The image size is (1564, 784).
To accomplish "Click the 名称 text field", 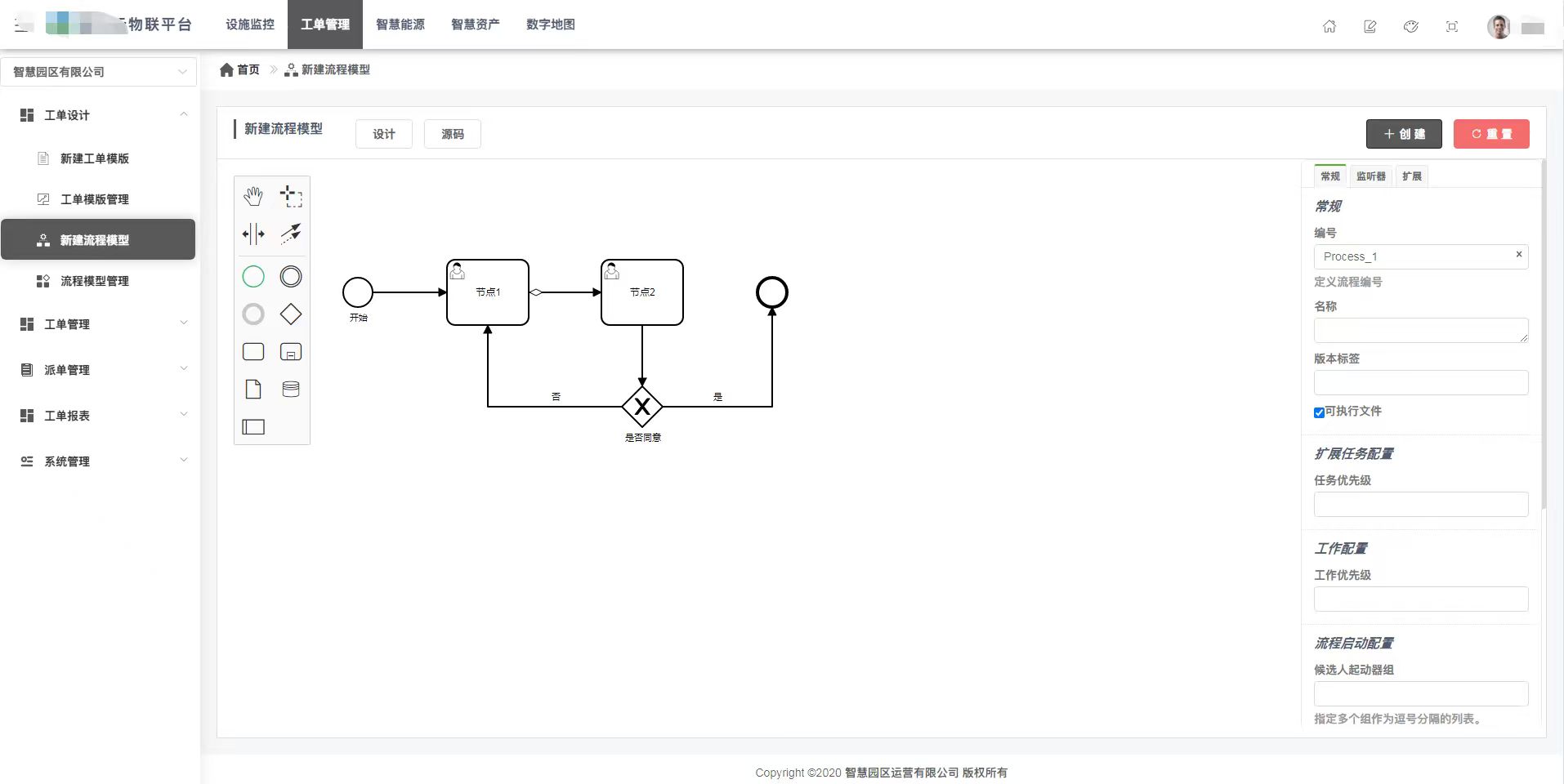I will [1420, 331].
